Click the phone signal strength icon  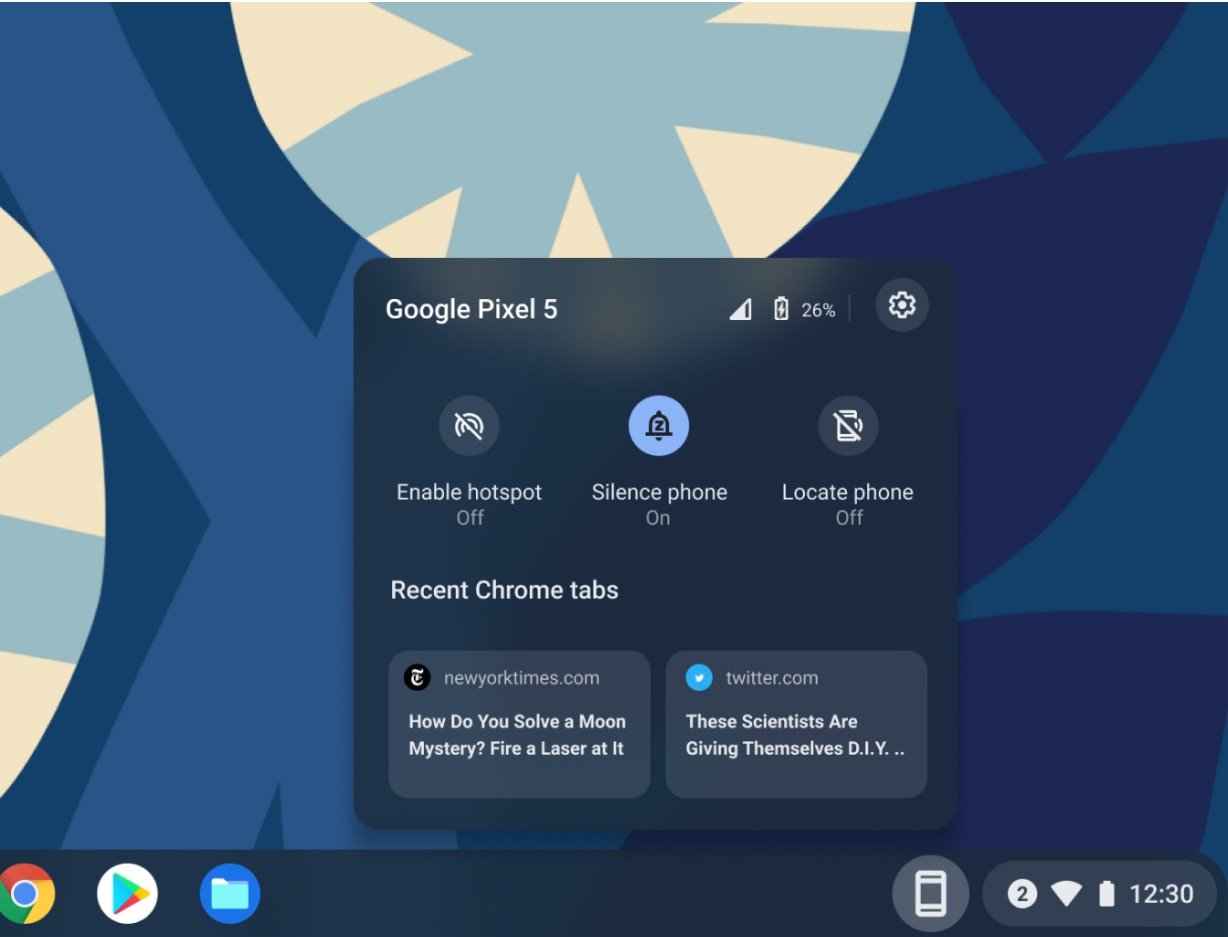[x=740, y=309]
